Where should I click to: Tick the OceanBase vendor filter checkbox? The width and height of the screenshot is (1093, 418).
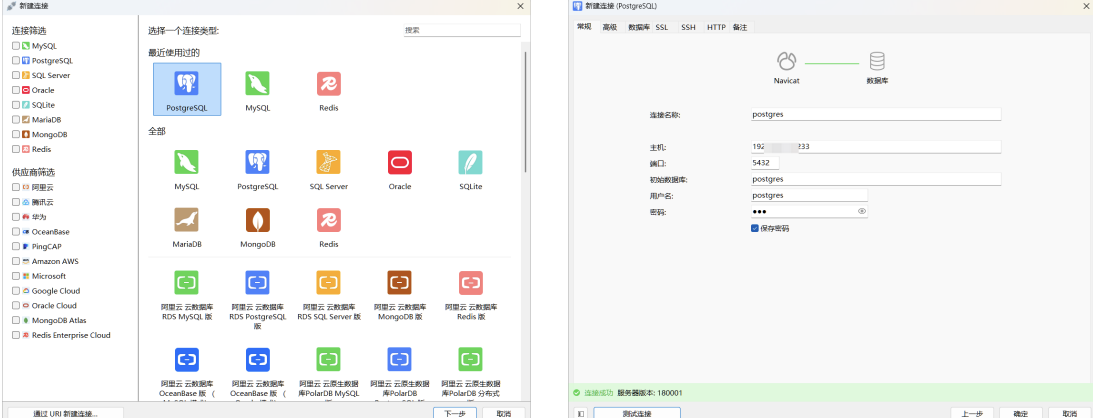[x=15, y=231]
